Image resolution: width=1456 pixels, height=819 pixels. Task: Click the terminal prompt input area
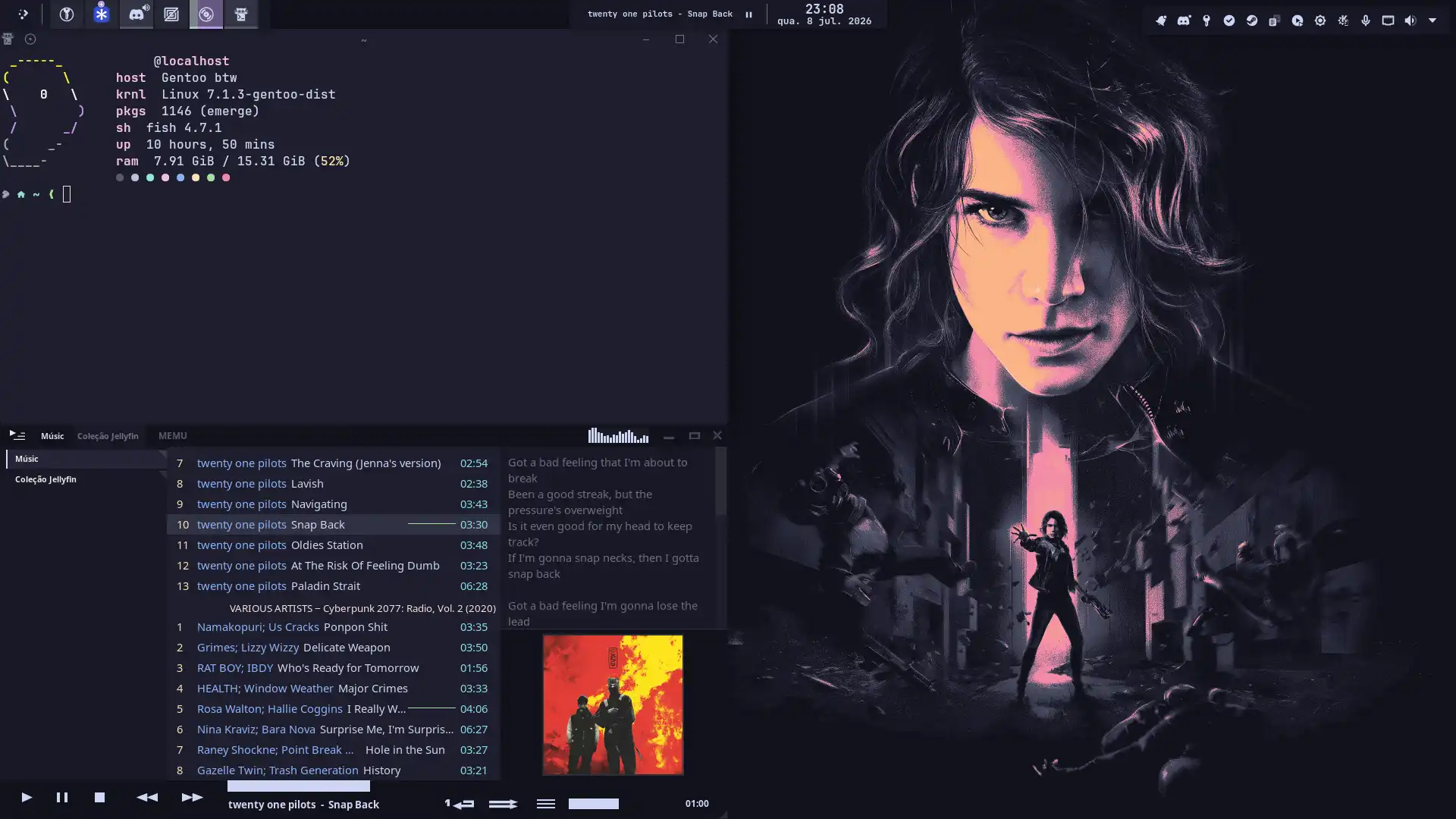[x=67, y=194]
